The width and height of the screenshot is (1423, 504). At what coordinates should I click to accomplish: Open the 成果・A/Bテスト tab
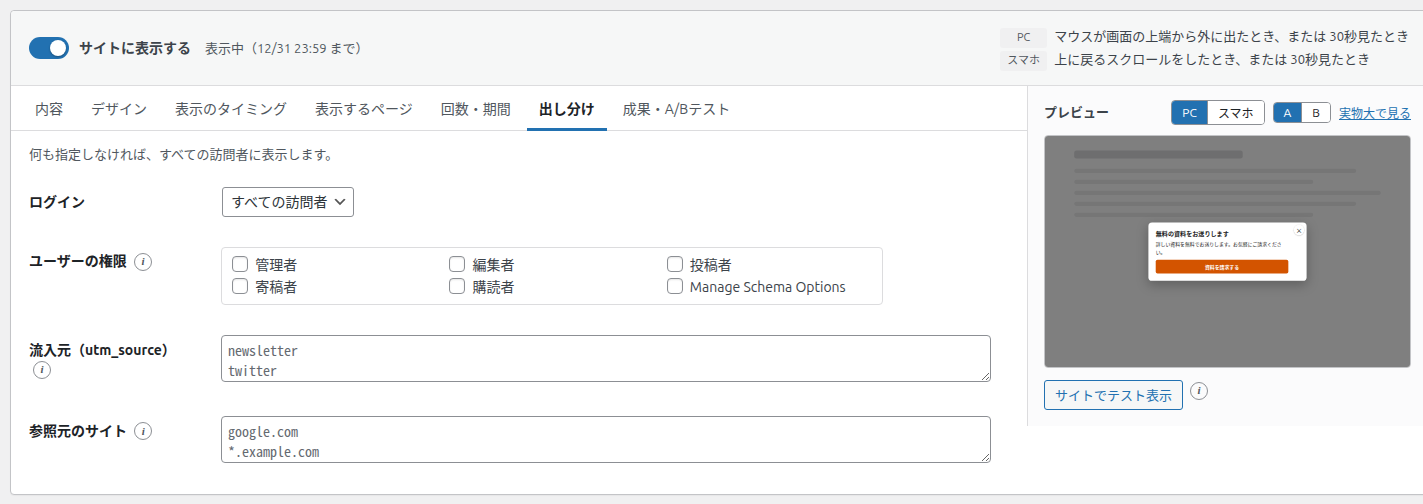click(676, 109)
